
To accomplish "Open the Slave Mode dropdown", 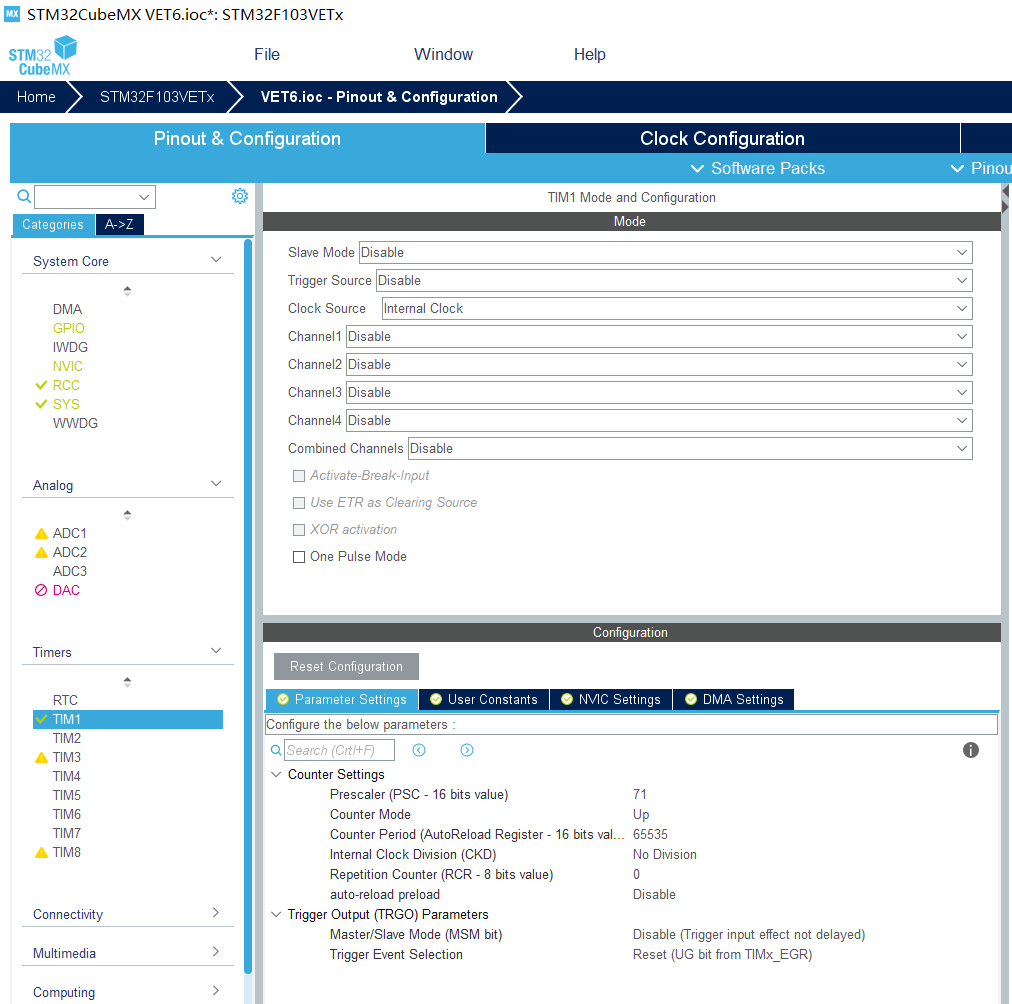I will pos(665,252).
